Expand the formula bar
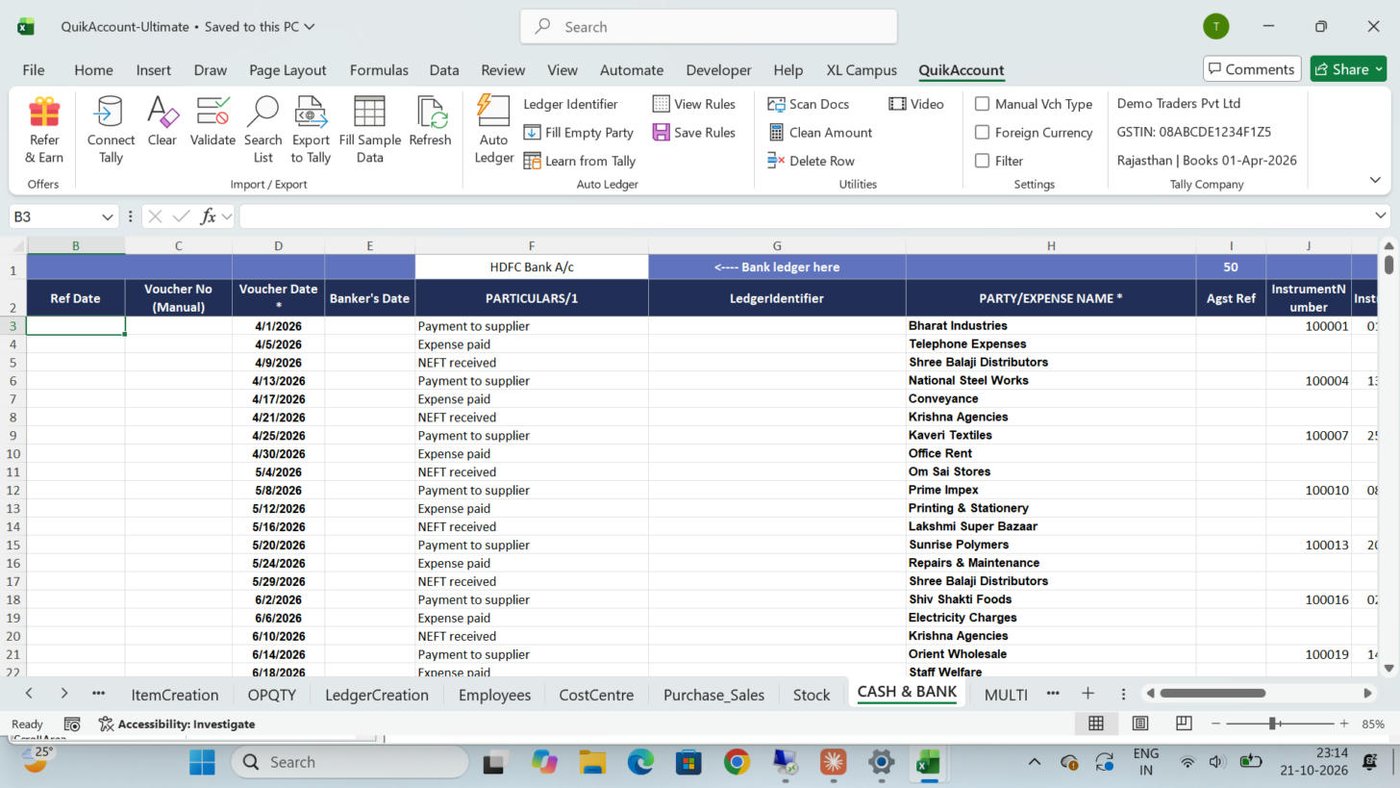Screen dimensions: 1400x788 click(x=1381, y=216)
